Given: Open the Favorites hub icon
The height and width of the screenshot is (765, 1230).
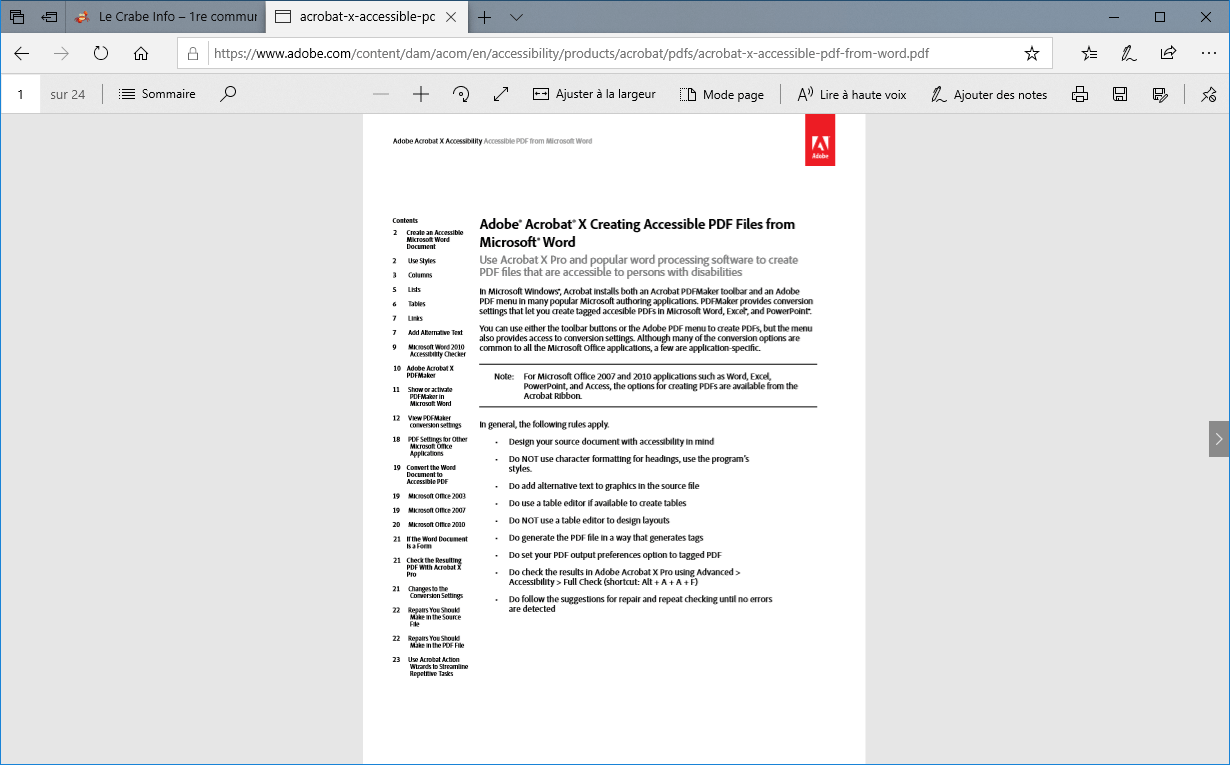Looking at the screenshot, I should tap(1090, 53).
